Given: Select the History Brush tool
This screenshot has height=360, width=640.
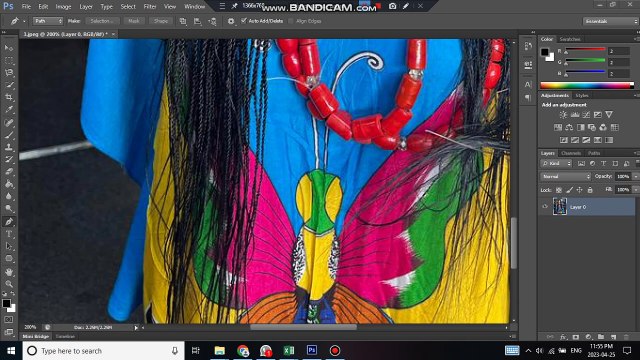Looking at the screenshot, I should point(9,159).
